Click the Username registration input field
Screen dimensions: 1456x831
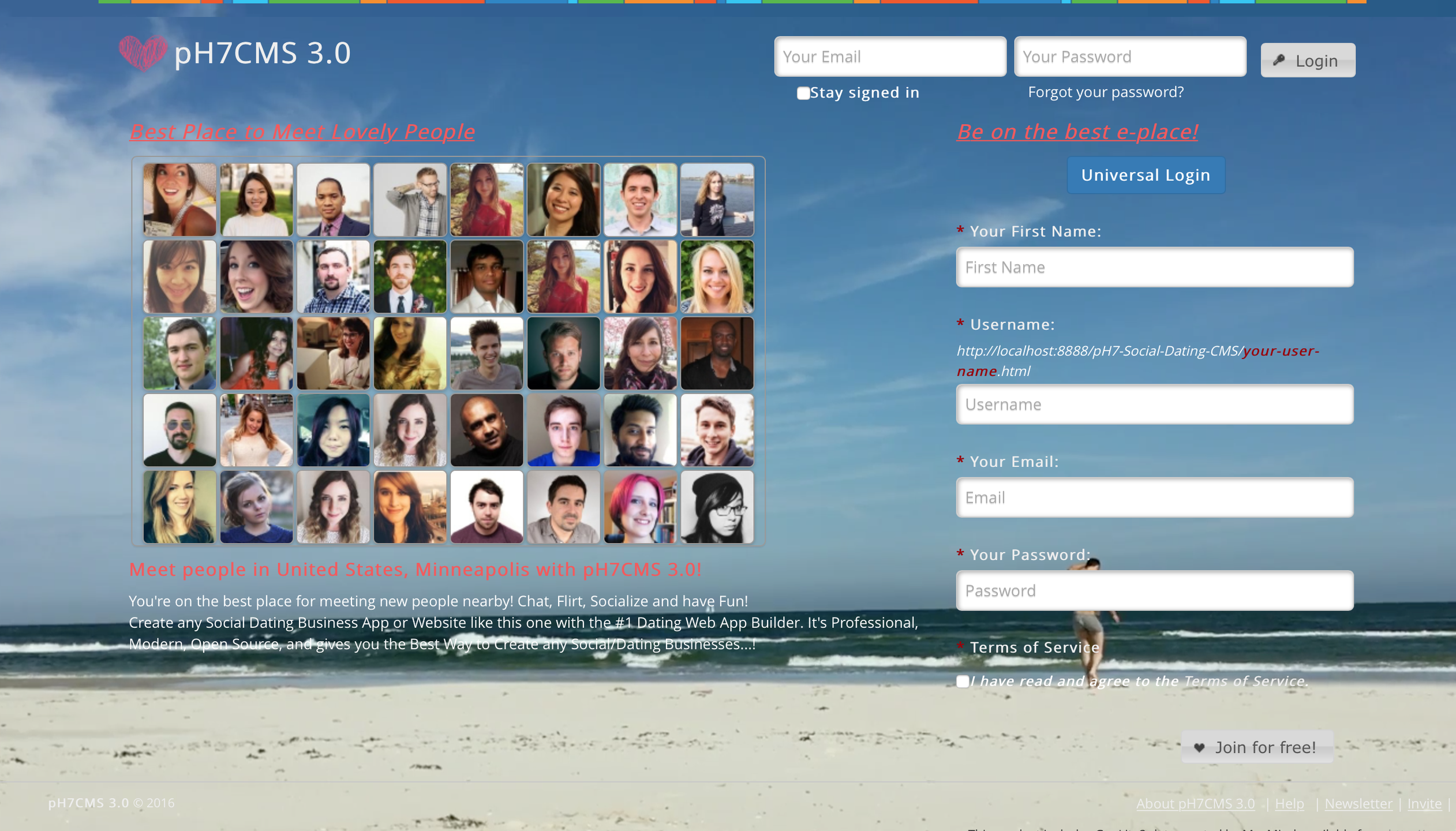(x=1154, y=404)
